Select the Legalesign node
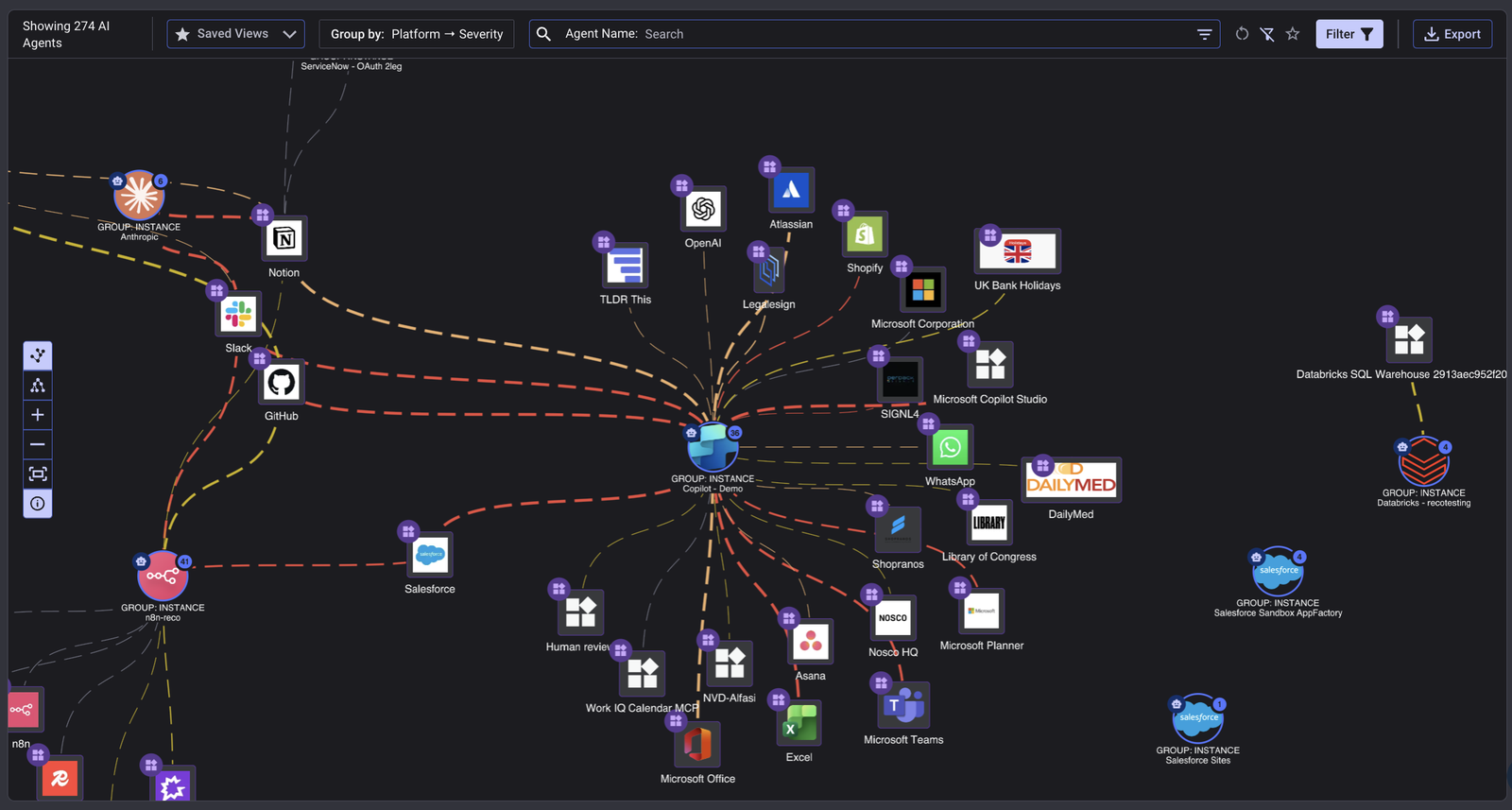Image resolution: width=1512 pixels, height=810 pixels. (x=770, y=271)
